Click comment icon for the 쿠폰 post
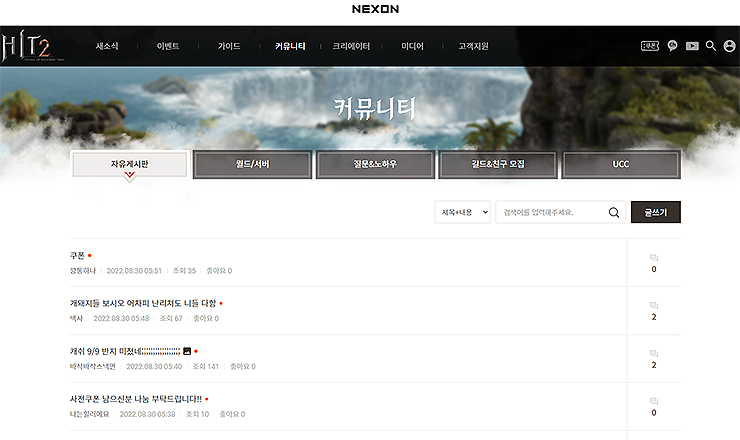The height and width of the screenshot is (440, 740). [x=654, y=258]
